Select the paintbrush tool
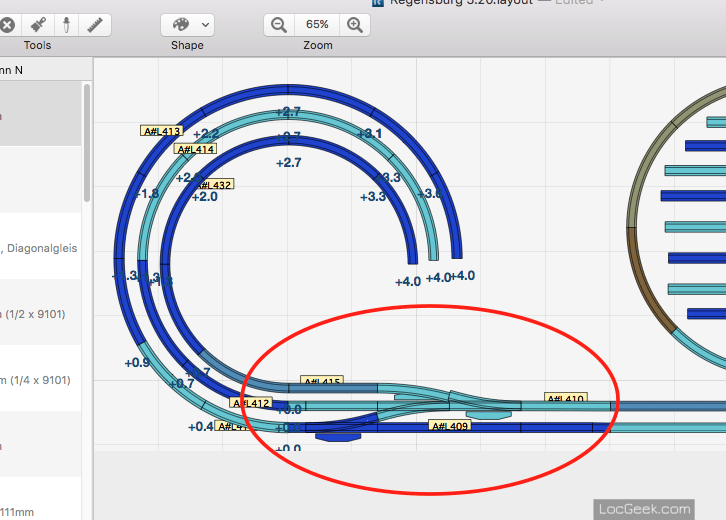Viewport: 726px width, 520px height. click(38, 25)
